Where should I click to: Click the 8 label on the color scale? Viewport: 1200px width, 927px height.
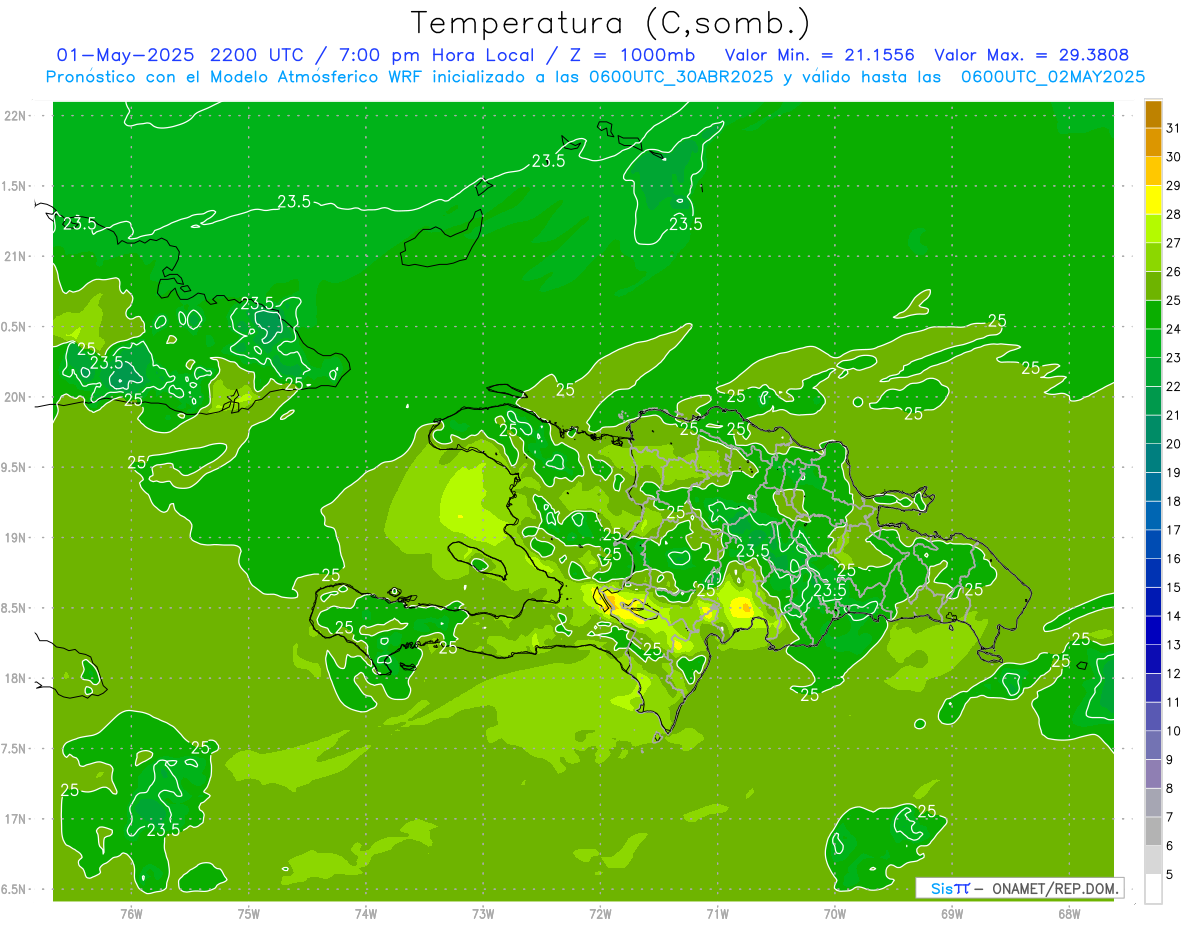point(1170,789)
